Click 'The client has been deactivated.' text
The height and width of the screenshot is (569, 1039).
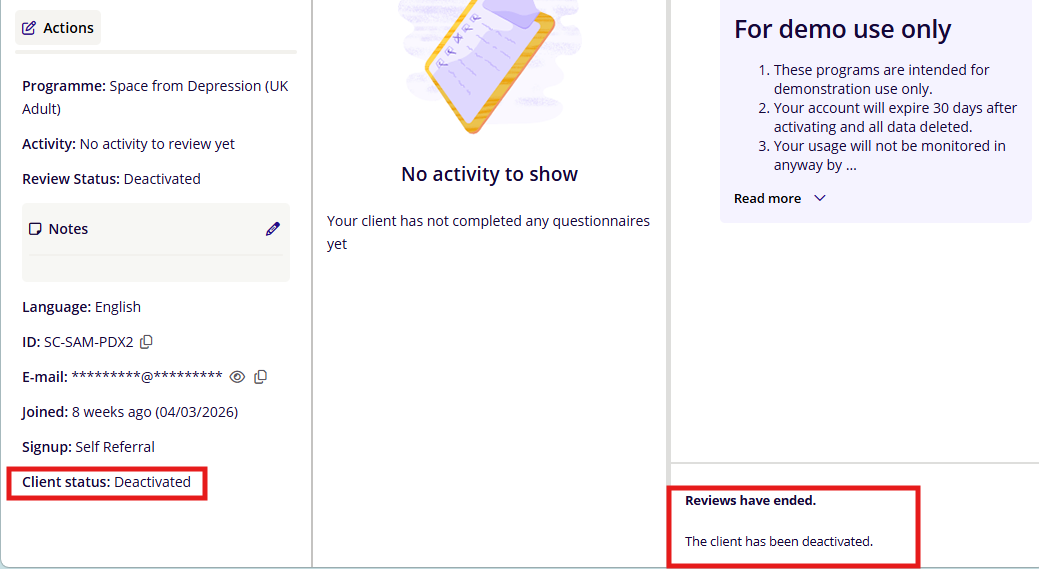pyautogui.click(x=778, y=541)
